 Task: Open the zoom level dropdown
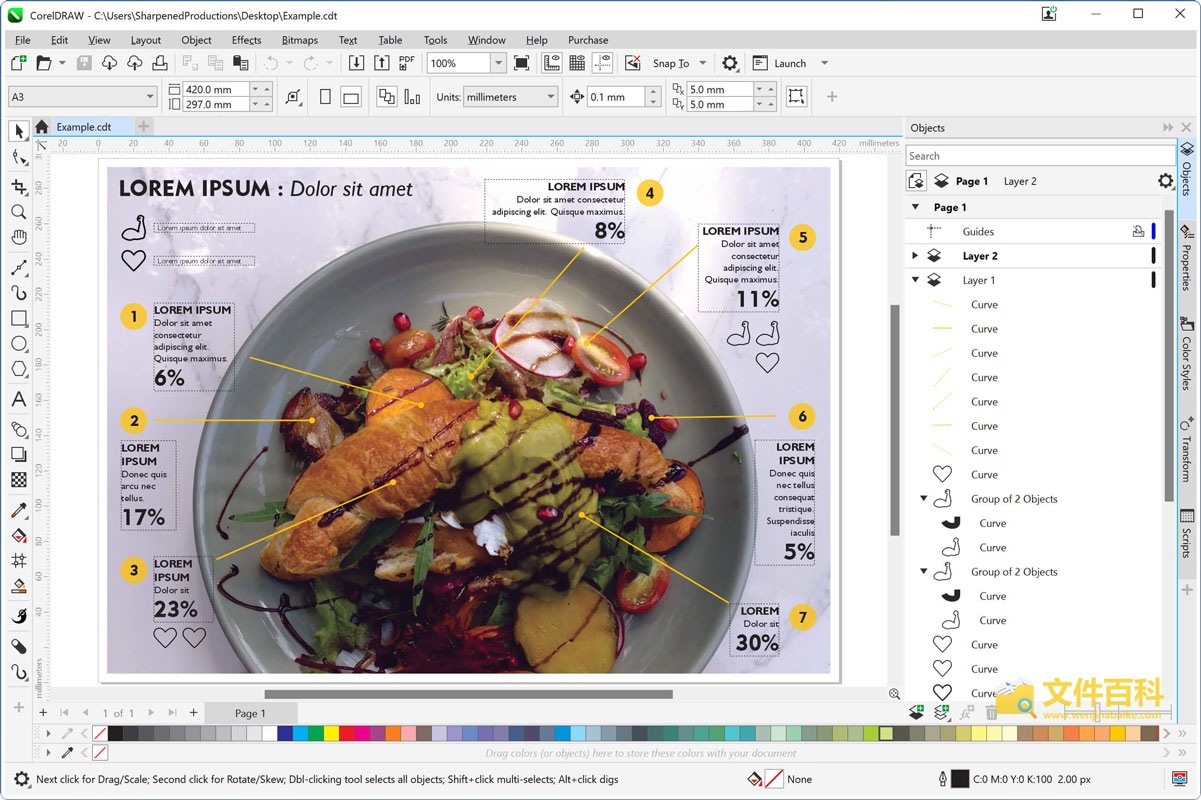tap(497, 63)
